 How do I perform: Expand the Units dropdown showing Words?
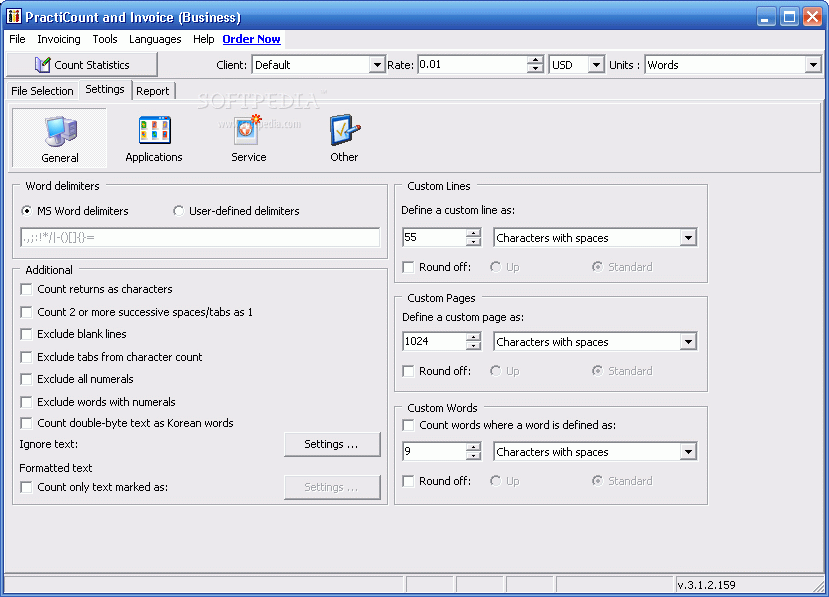pos(813,65)
